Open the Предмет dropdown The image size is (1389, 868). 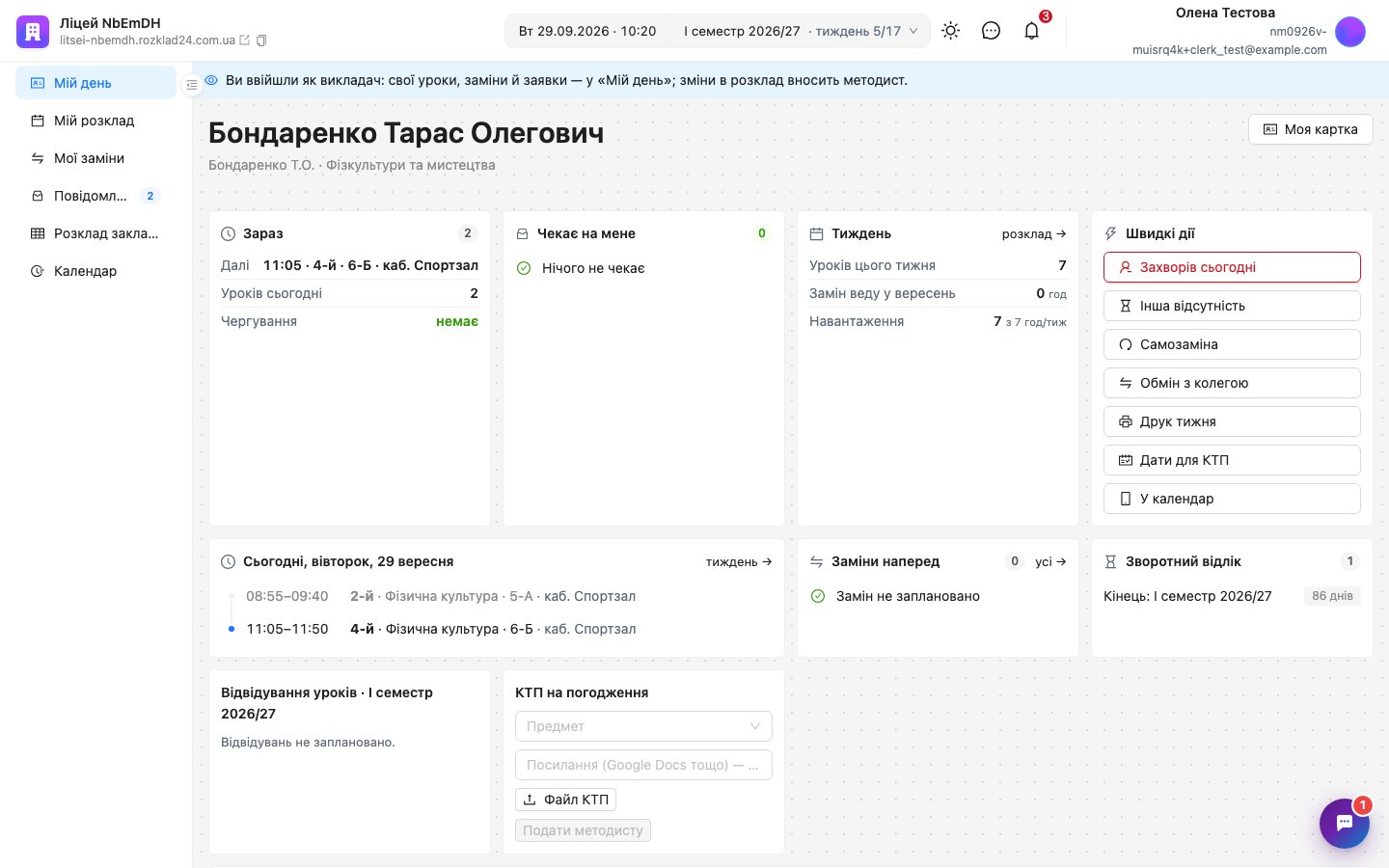pos(643,726)
